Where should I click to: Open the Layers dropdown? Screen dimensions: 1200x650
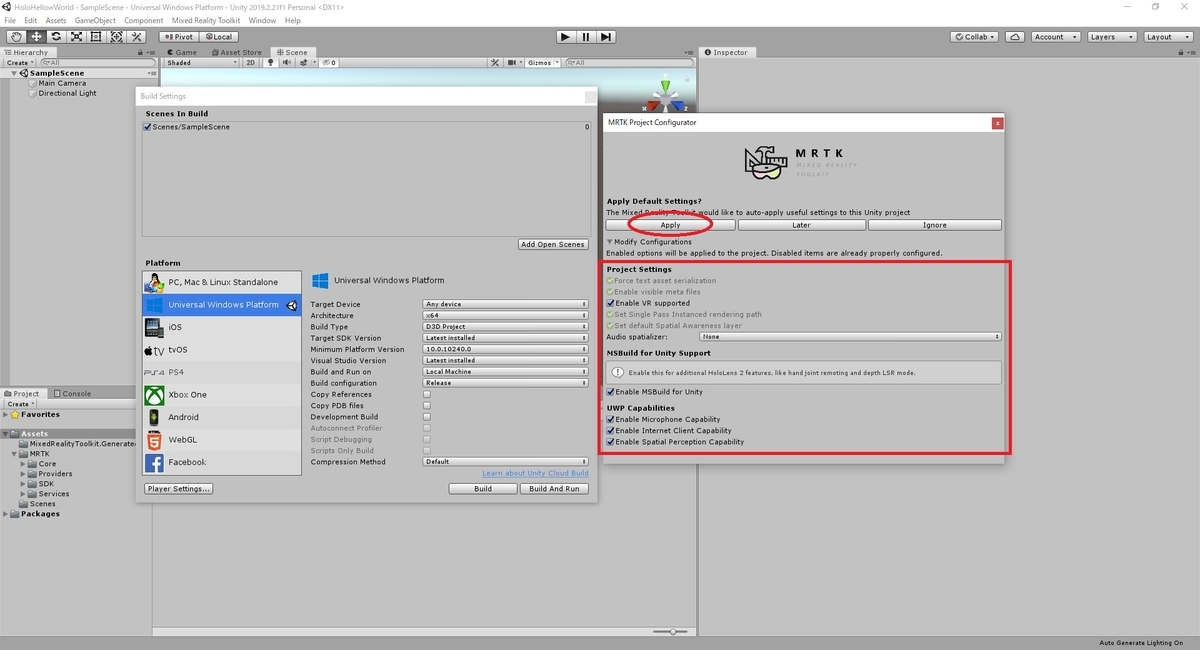click(x=1110, y=37)
